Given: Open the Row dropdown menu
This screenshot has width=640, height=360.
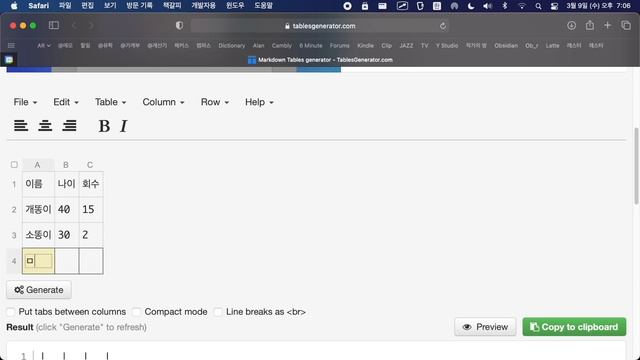Looking at the screenshot, I should pos(215,102).
